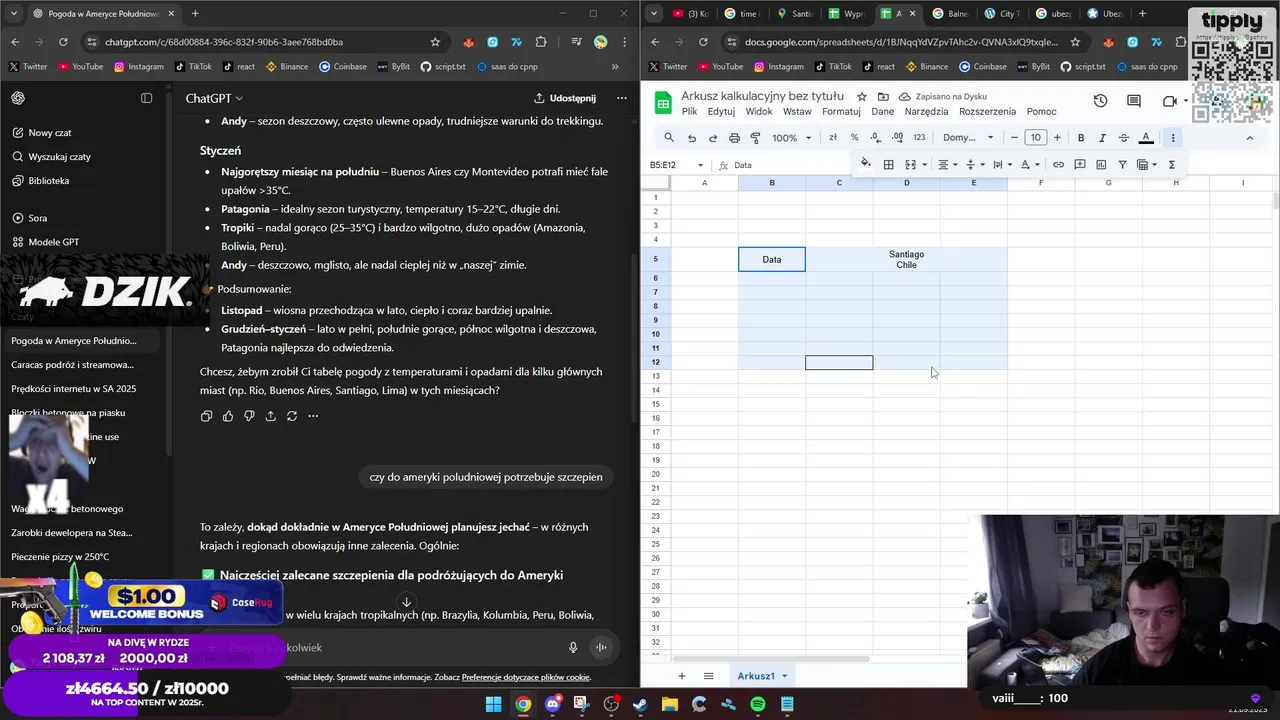Screen dimensions: 1280x720
Task: Open the comments panel icon in Sheets
Action: pyautogui.click(x=1134, y=101)
